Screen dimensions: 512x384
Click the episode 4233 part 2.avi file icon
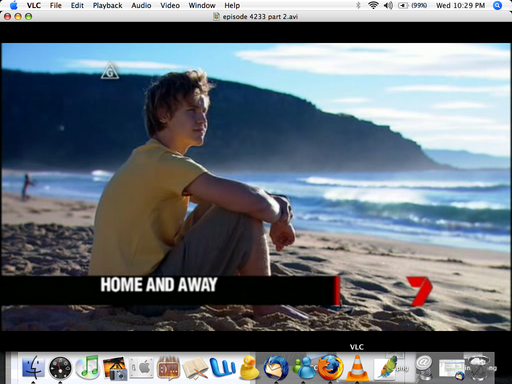pyautogui.click(x=216, y=16)
